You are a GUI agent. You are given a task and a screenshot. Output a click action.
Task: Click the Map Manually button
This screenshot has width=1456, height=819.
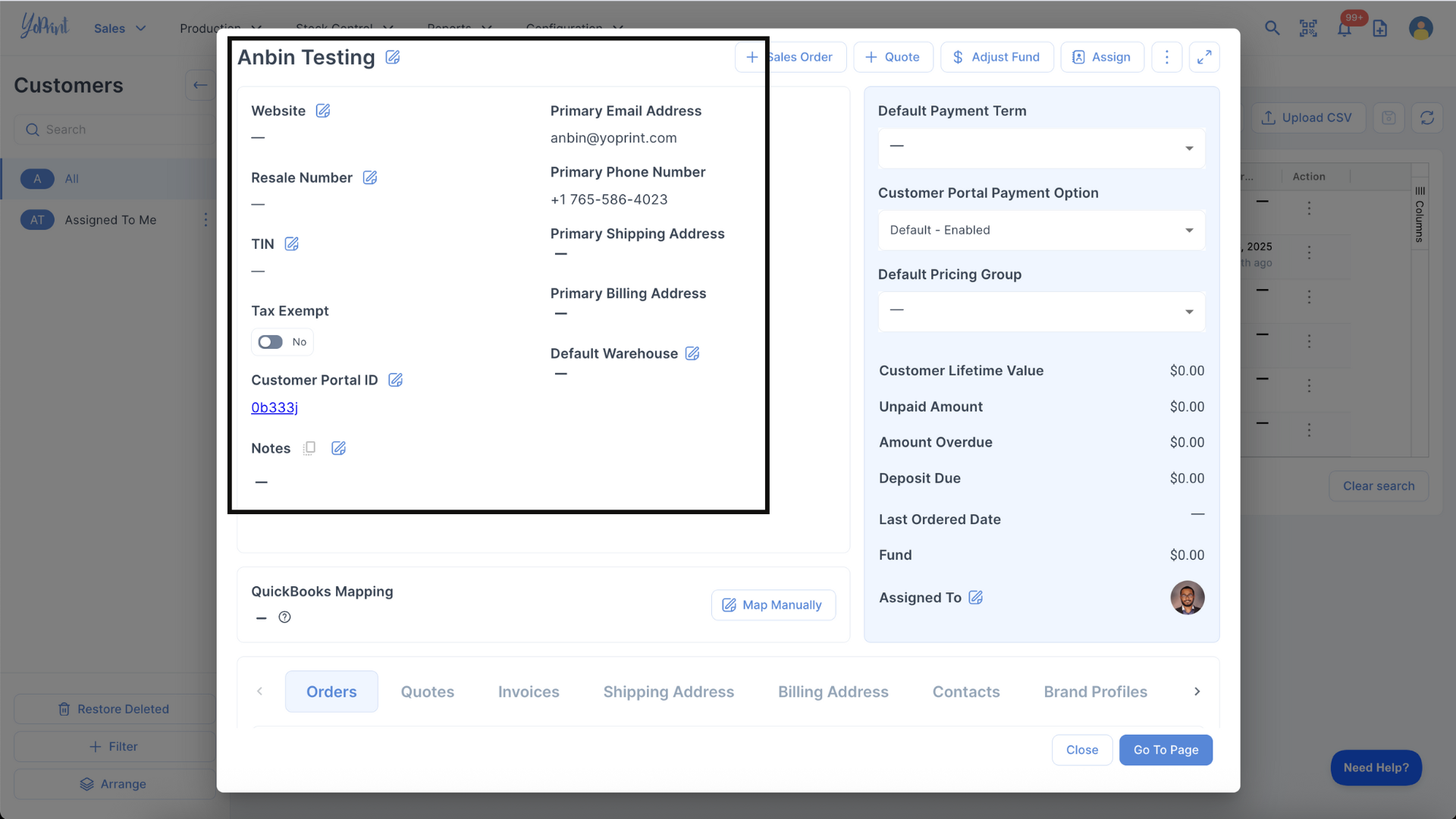[773, 605]
